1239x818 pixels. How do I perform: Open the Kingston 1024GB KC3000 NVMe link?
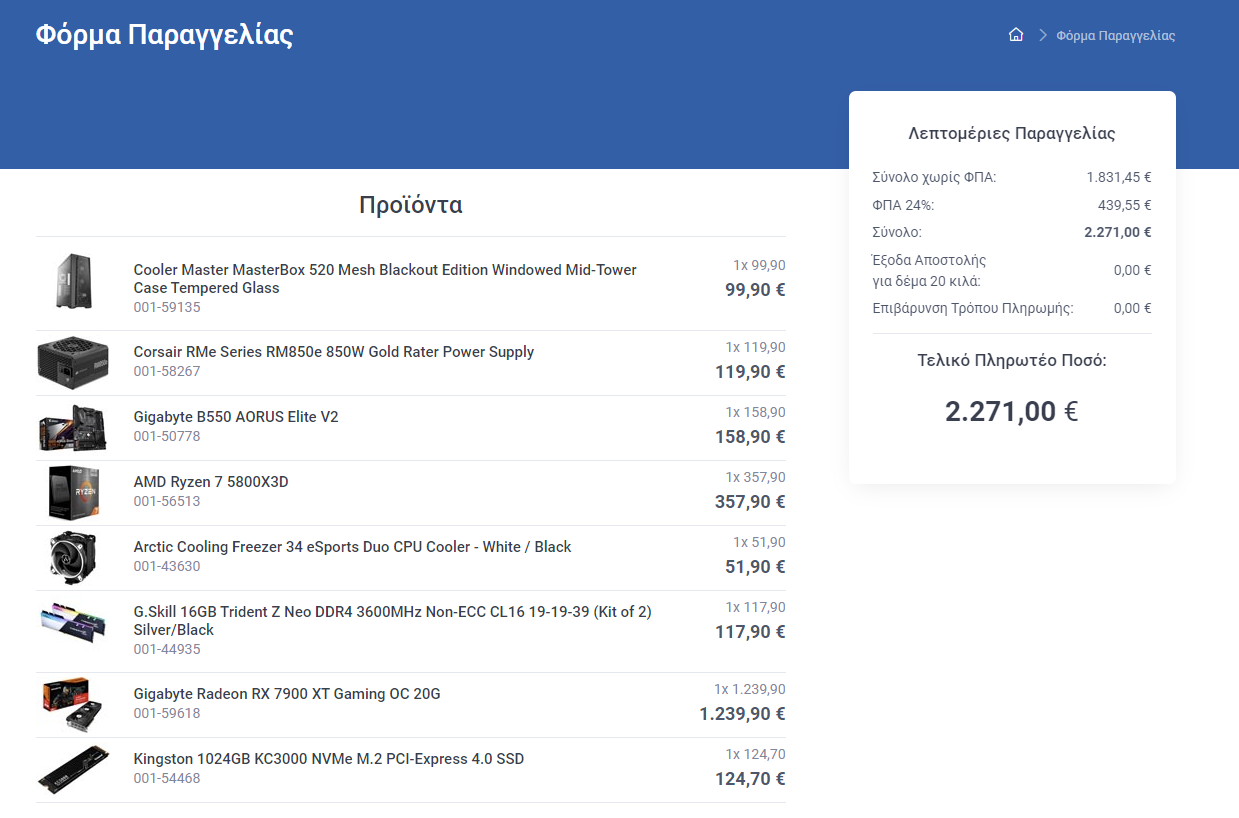tap(329, 759)
